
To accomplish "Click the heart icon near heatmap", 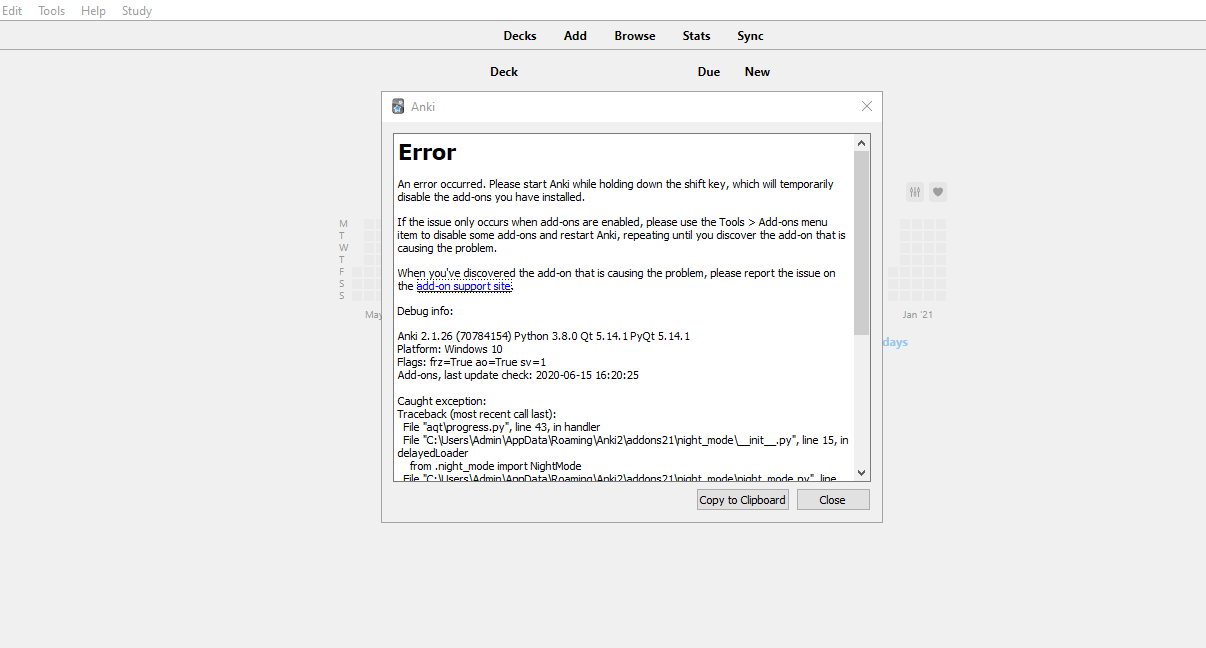I will 938,192.
